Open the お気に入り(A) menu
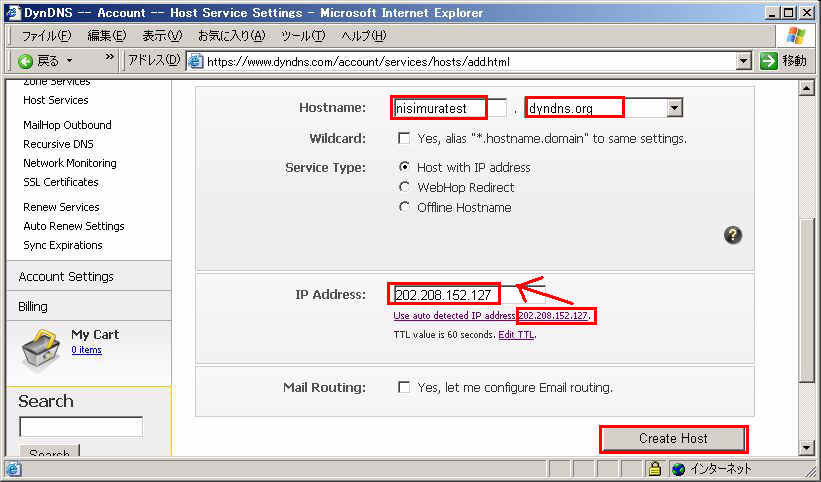The width and height of the screenshot is (821, 482). (232, 36)
